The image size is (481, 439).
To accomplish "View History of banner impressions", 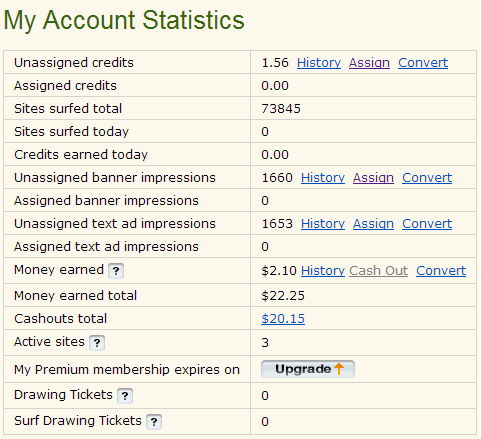I will [x=323, y=178].
